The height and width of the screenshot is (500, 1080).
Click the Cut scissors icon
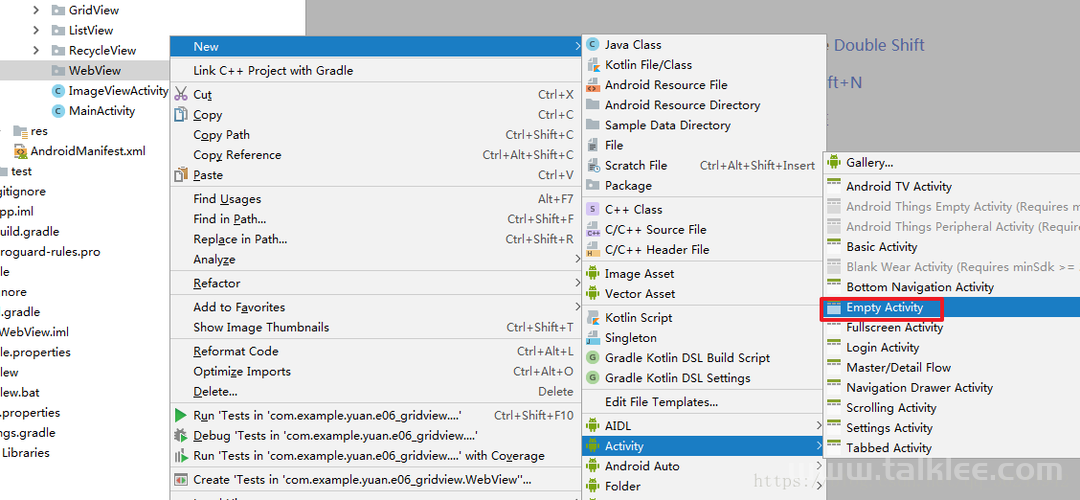click(x=181, y=94)
